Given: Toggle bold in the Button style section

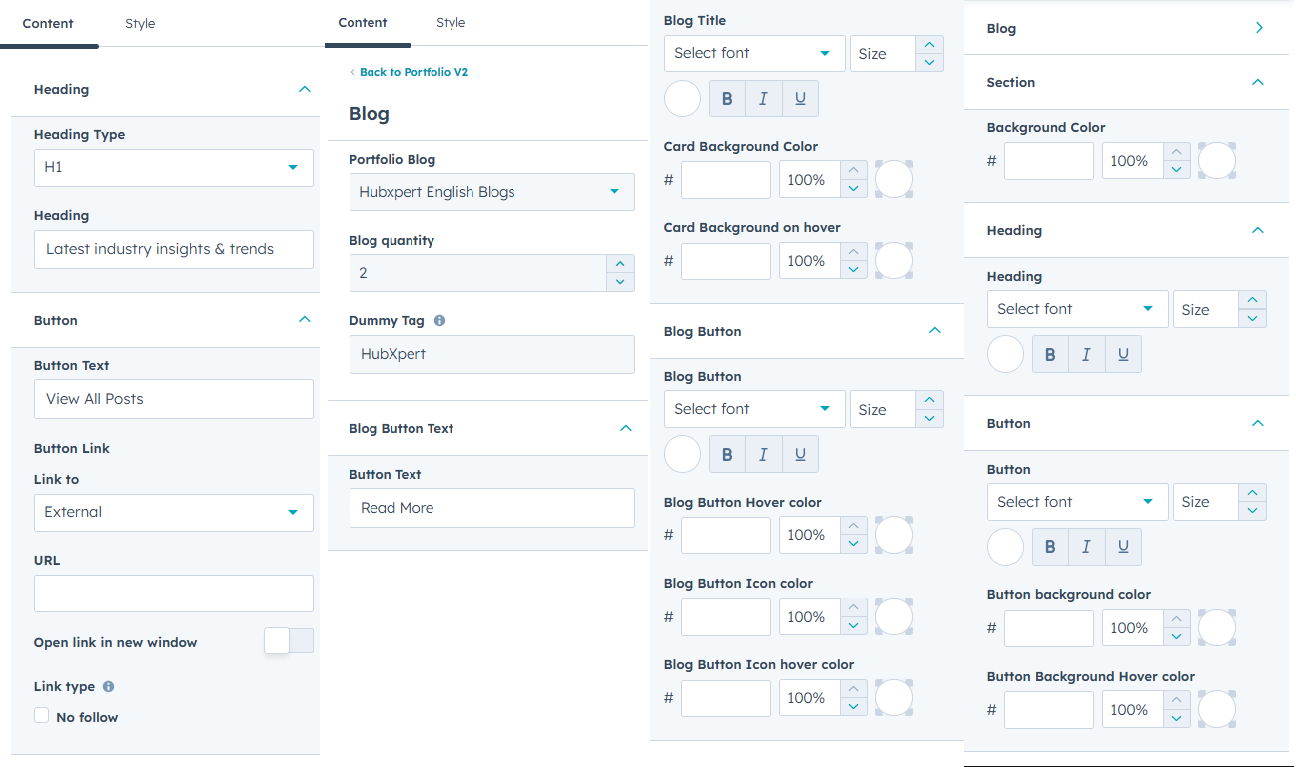Looking at the screenshot, I should (1050, 547).
